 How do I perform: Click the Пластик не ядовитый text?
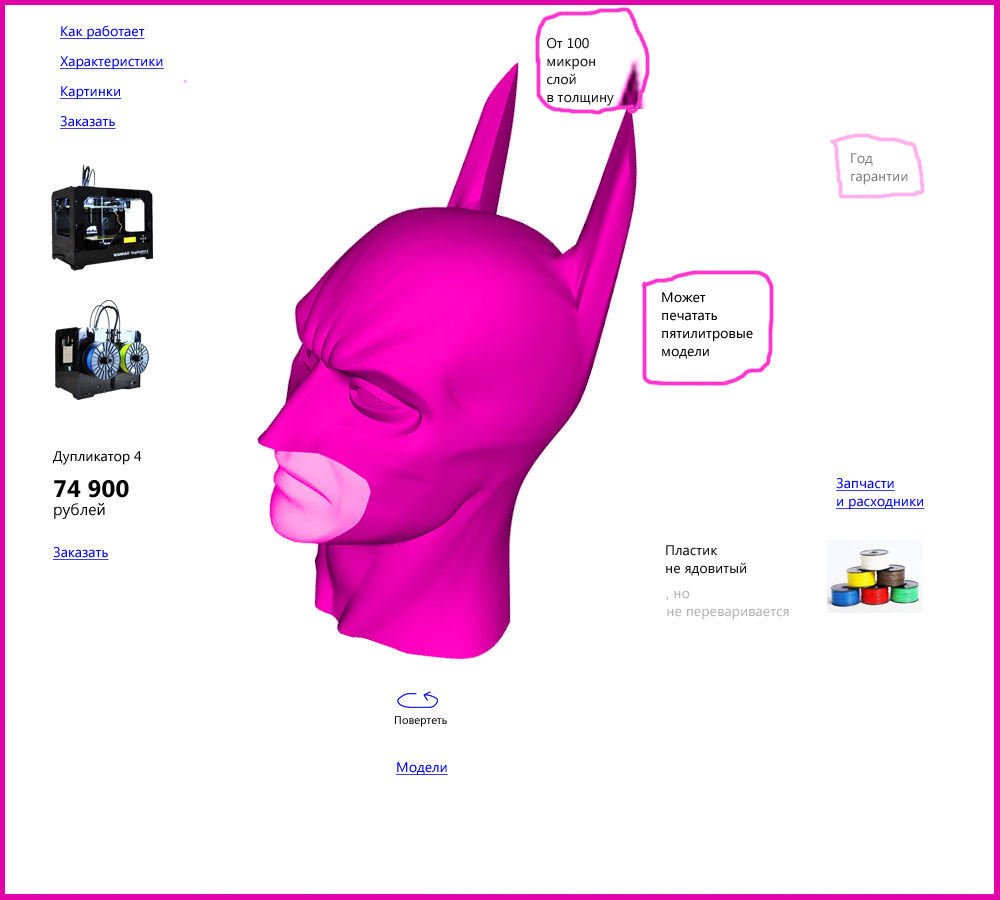click(705, 560)
